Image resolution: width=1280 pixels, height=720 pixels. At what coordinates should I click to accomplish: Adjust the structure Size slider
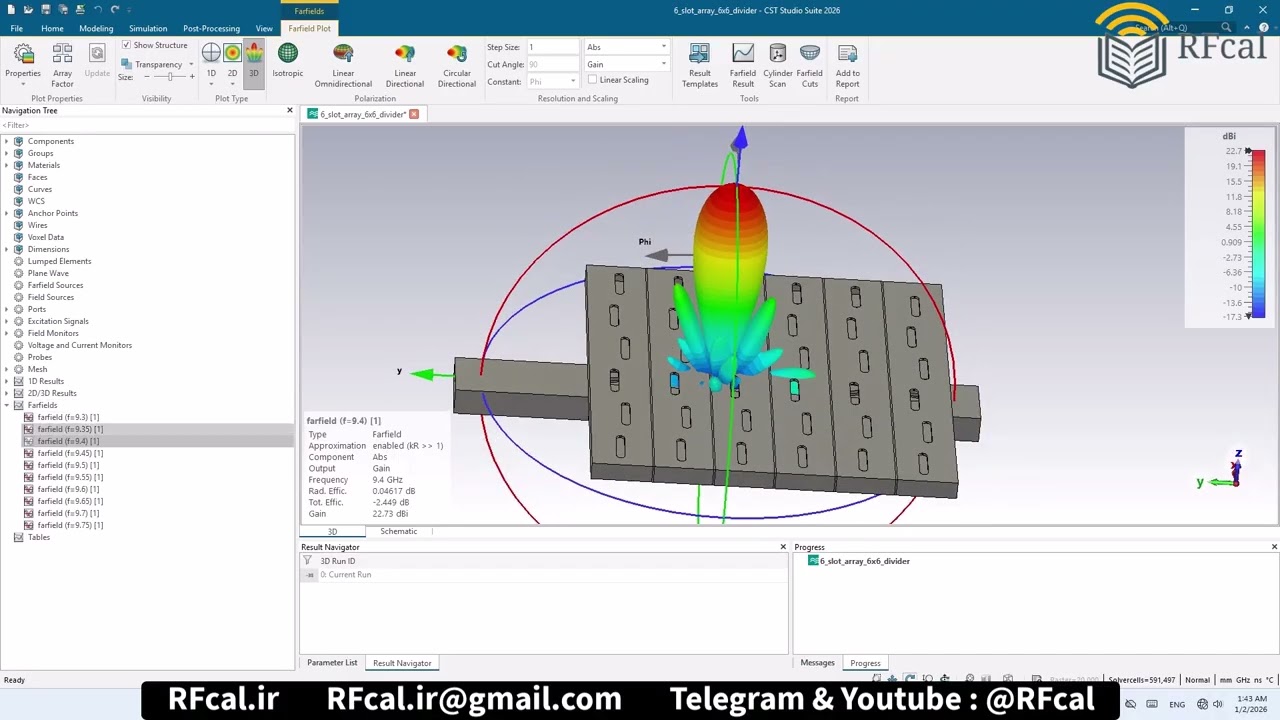coord(168,77)
